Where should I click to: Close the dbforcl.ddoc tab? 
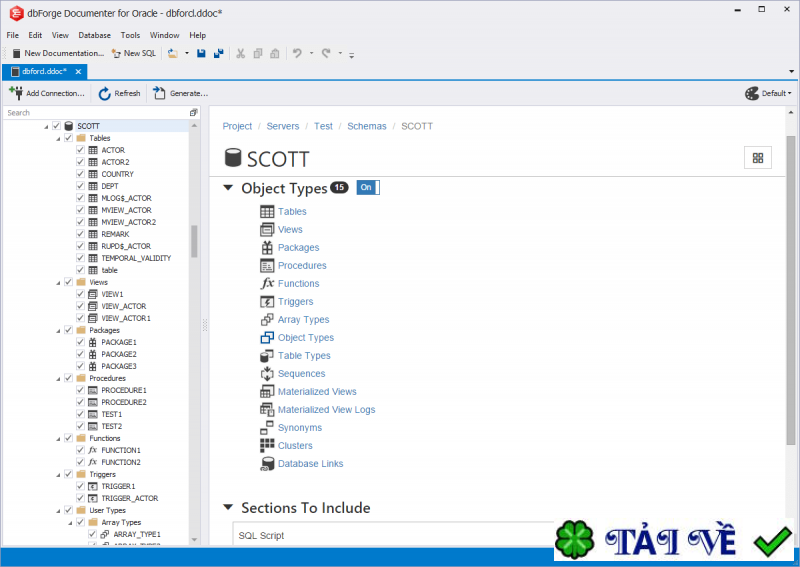pos(78,71)
